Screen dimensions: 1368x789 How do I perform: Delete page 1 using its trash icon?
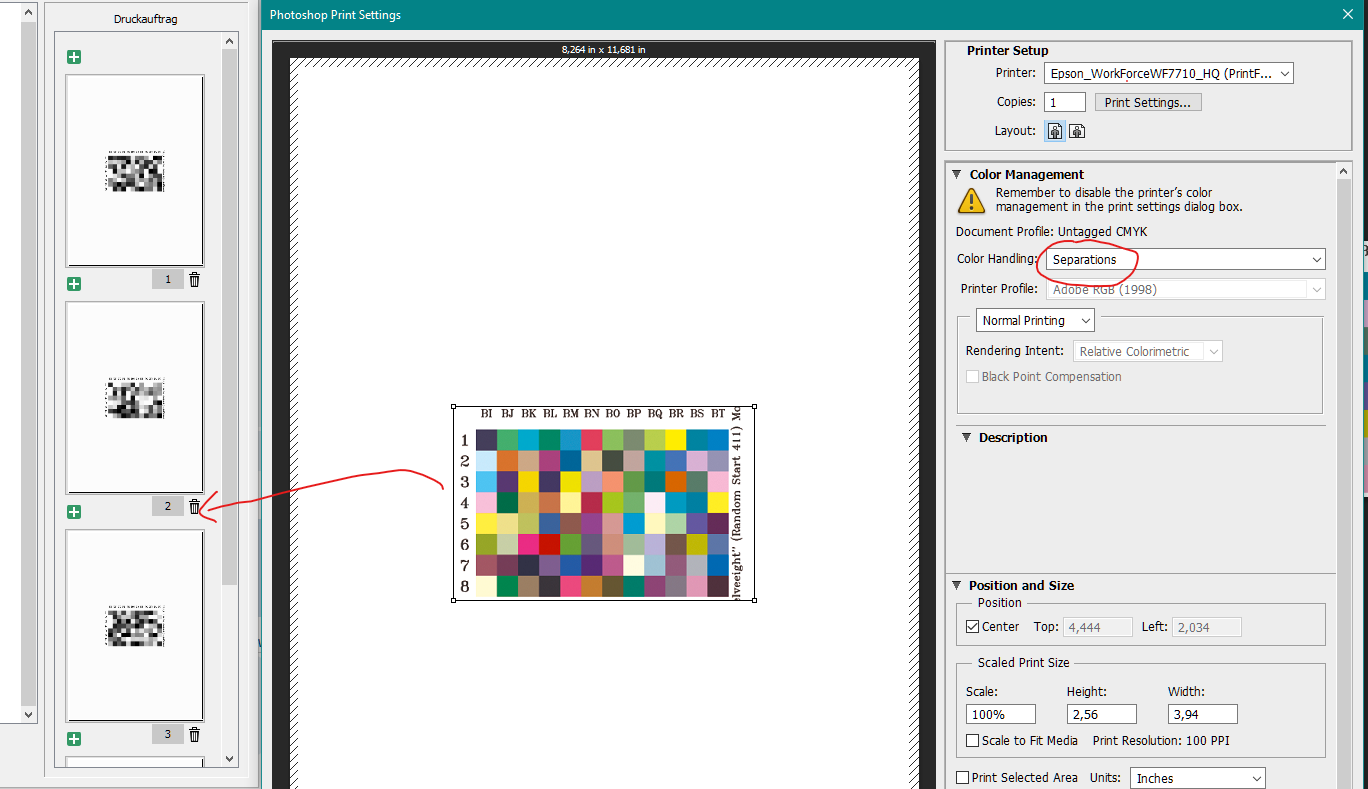point(194,280)
